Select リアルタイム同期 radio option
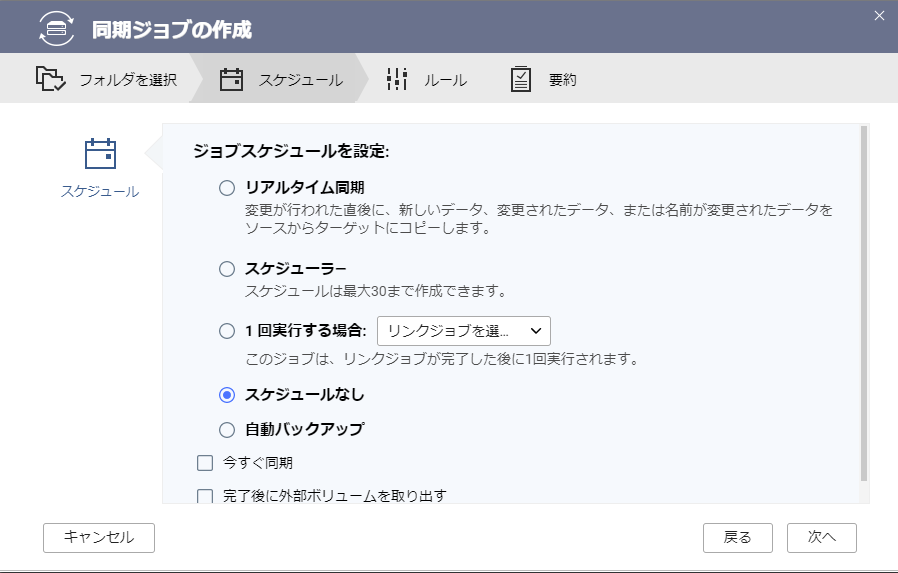This screenshot has height=573, width=898. pyautogui.click(x=227, y=188)
